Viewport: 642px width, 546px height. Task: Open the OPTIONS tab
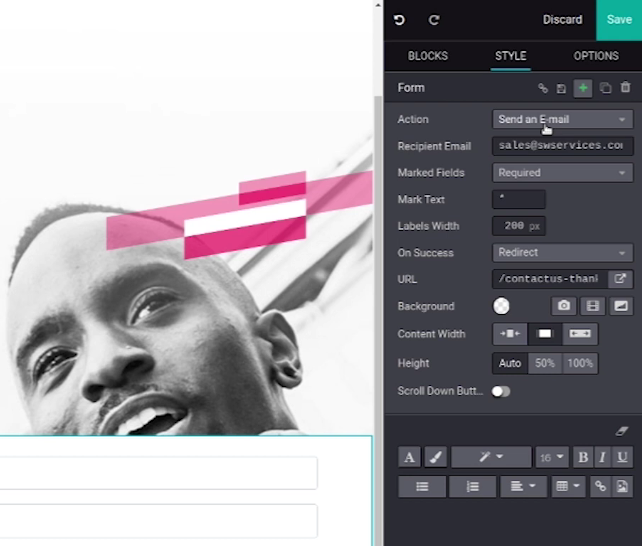pos(596,56)
